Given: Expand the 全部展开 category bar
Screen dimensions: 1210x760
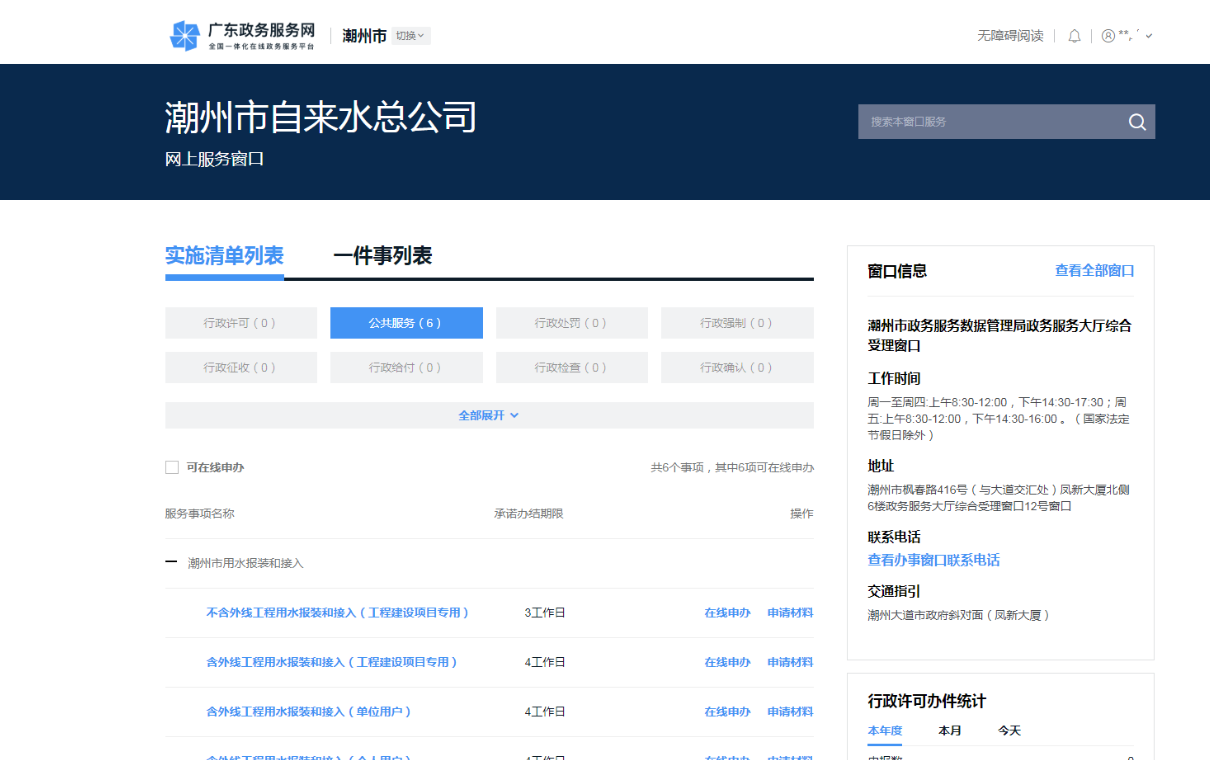Looking at the screenshot, I should pyautogui.click(x=489, y=415).
